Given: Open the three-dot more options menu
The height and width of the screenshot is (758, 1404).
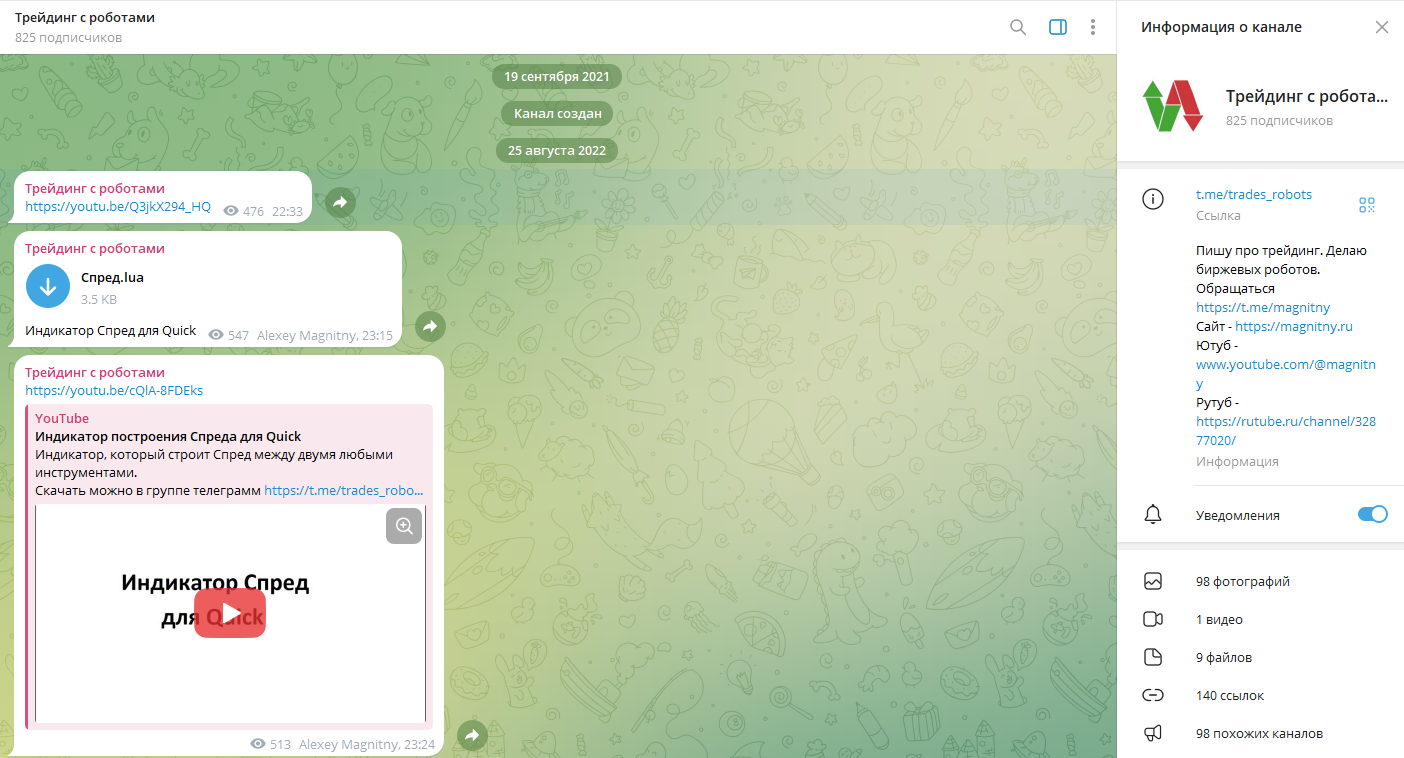Looking at the screenshot, I should point(1094,27).
